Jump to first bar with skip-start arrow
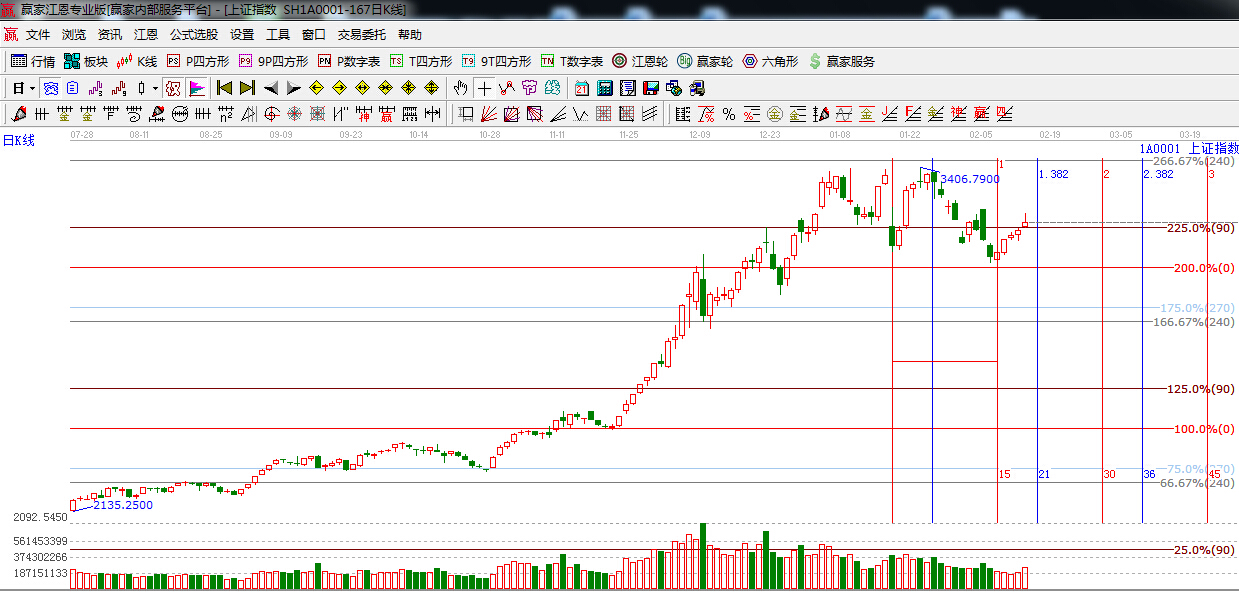The height and width of the screenshot is (592, 1239). (224, 88)
